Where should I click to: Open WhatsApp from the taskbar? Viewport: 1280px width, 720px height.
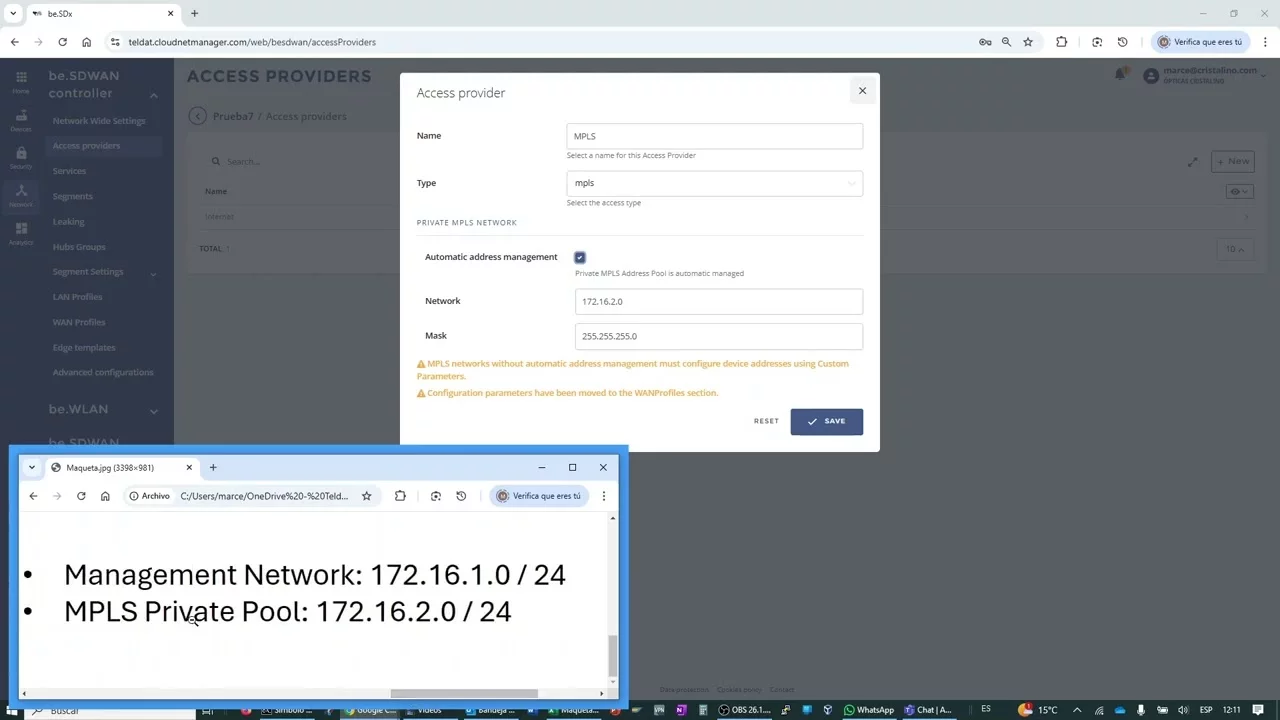click(868, 710)
